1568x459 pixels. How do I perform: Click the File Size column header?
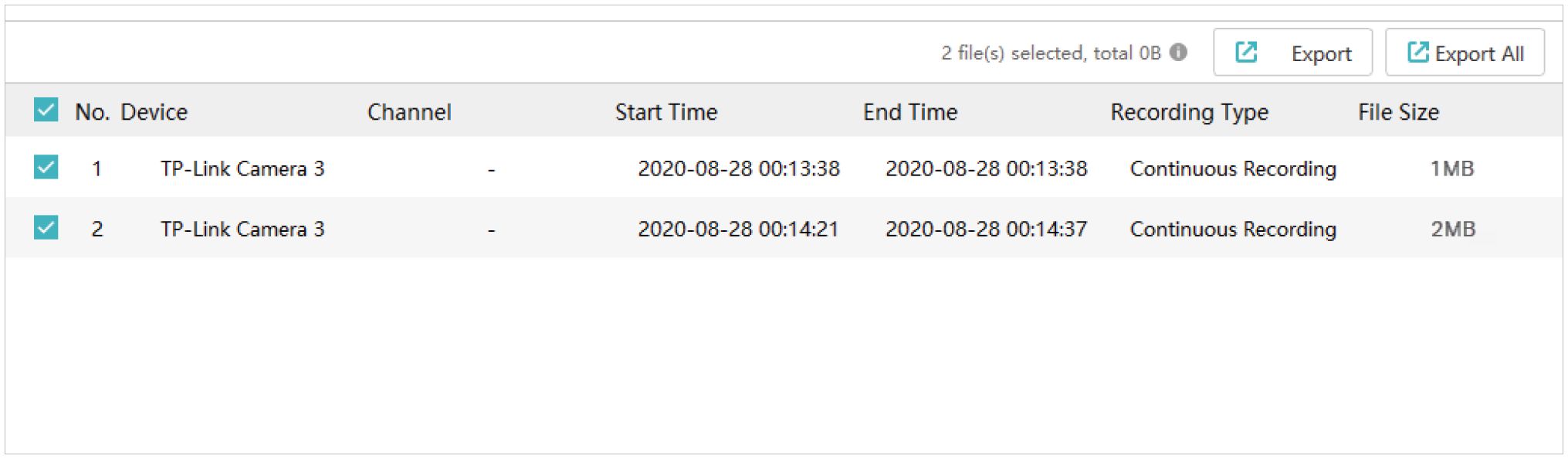coord(1398,112)
